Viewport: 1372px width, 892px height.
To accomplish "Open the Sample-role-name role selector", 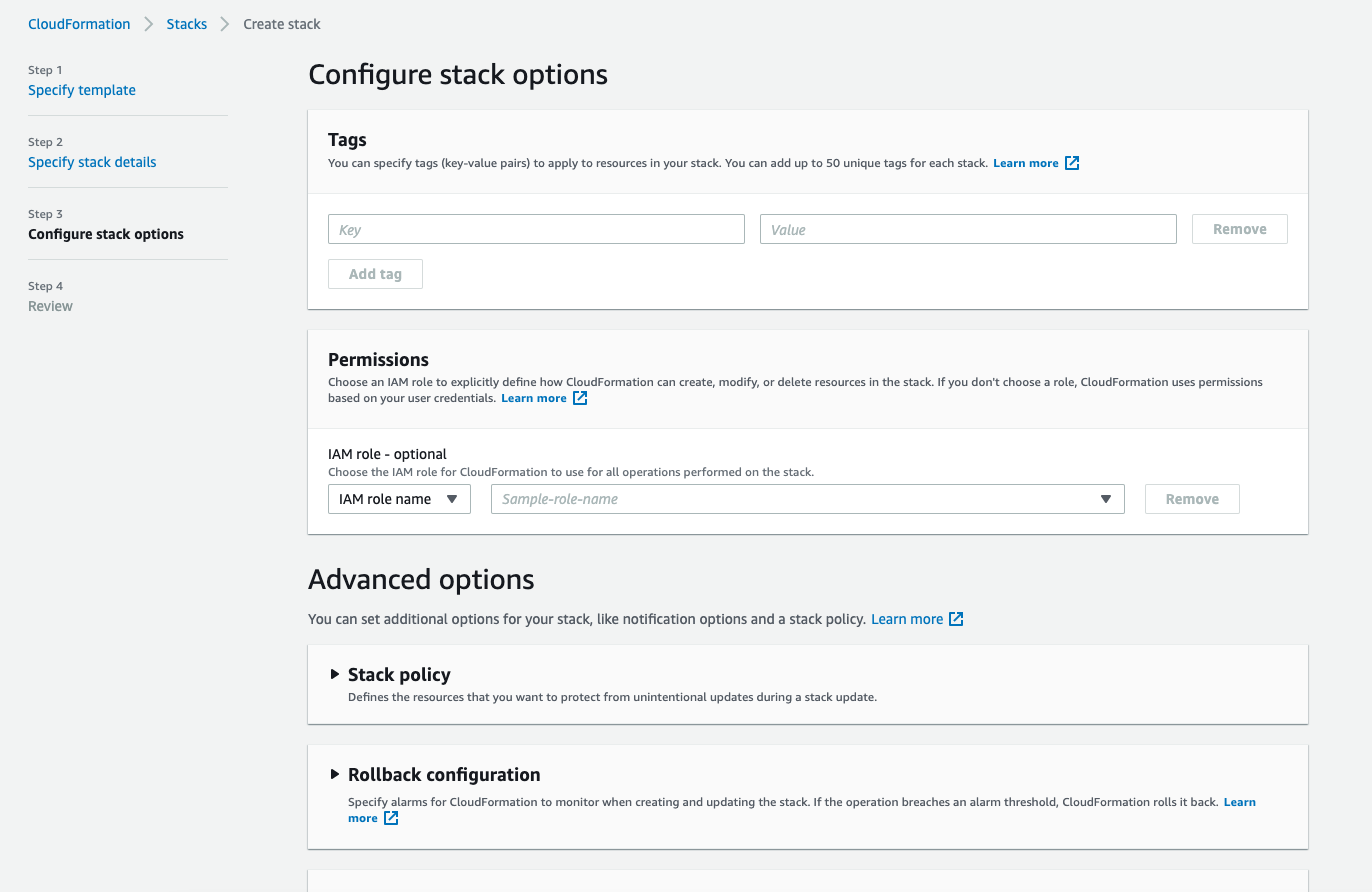I will click(807, 499).
